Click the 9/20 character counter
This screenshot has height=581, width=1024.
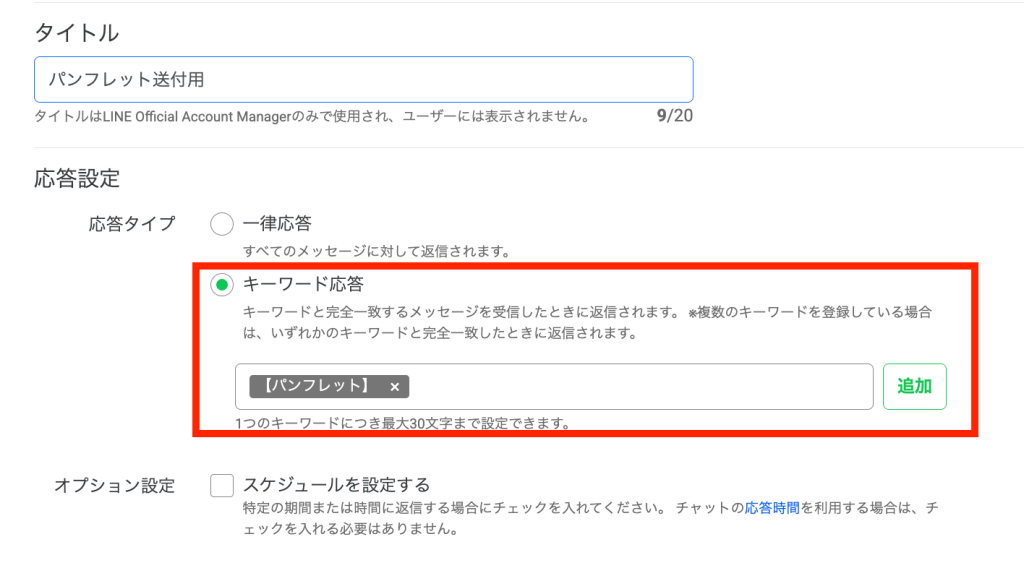[676, 116]
